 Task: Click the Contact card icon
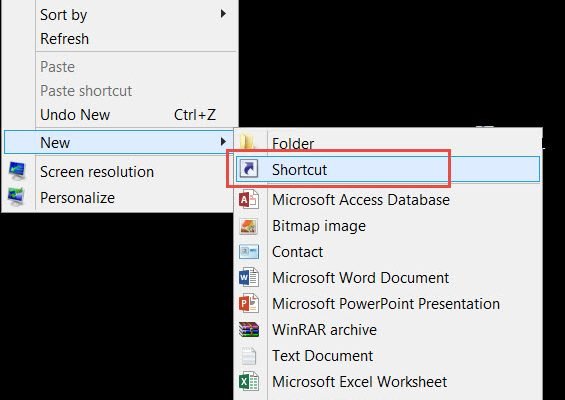(249, 252)
